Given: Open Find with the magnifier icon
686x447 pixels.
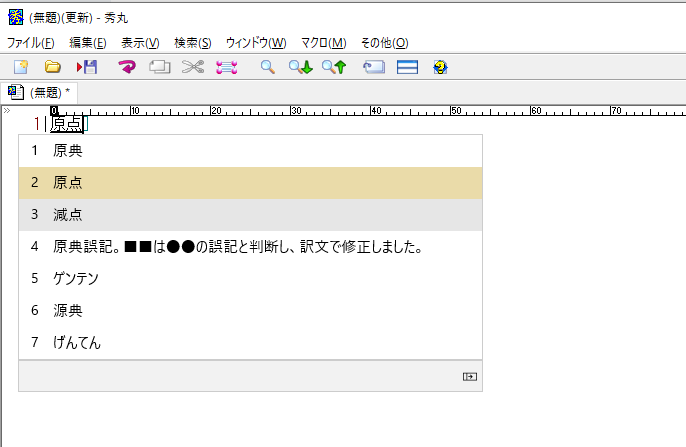Looking at the screenshot, I should [267, 67].
